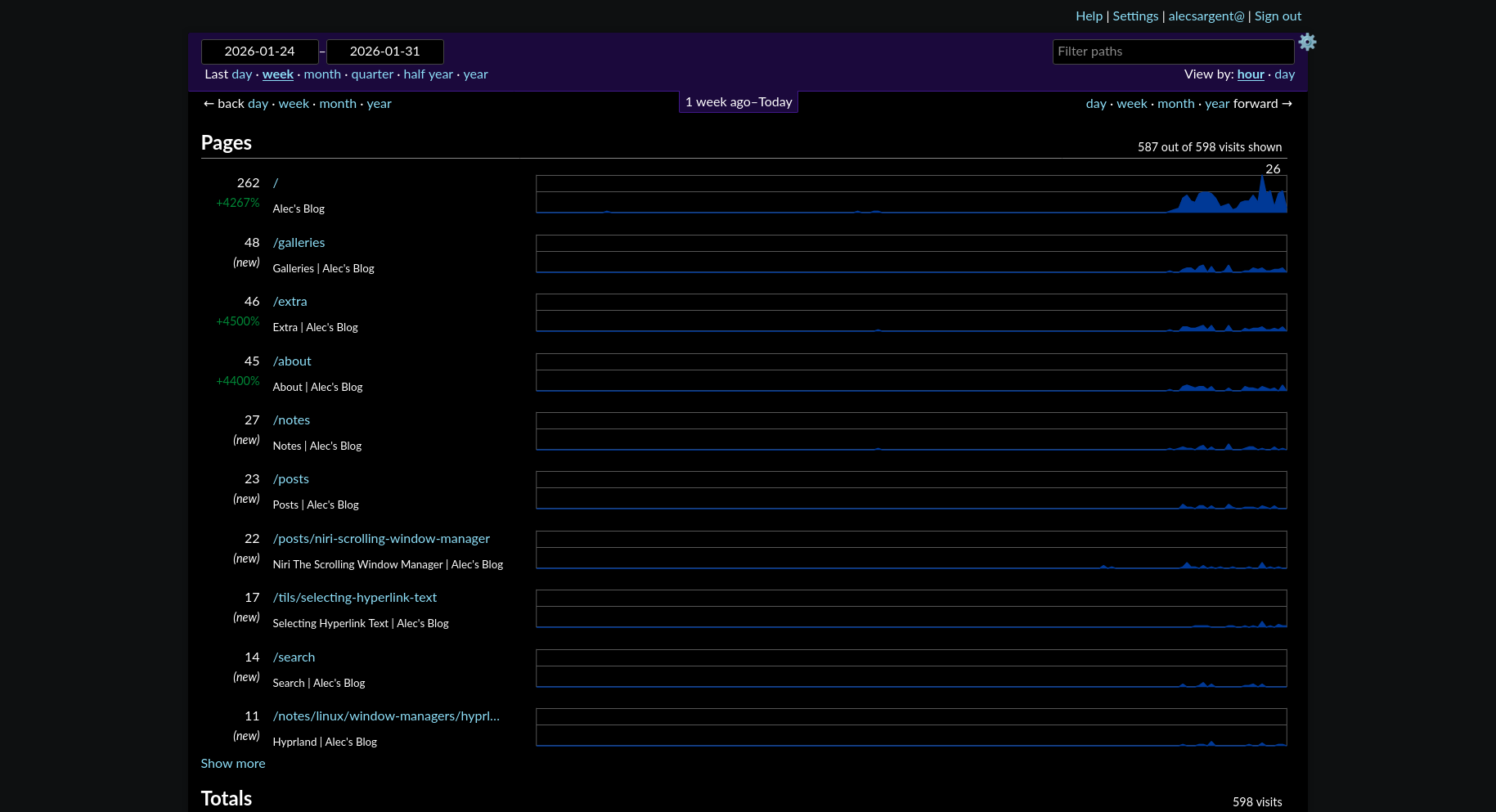
Task: Click the gear settings icon
Action: click(x=1307, y=42)
